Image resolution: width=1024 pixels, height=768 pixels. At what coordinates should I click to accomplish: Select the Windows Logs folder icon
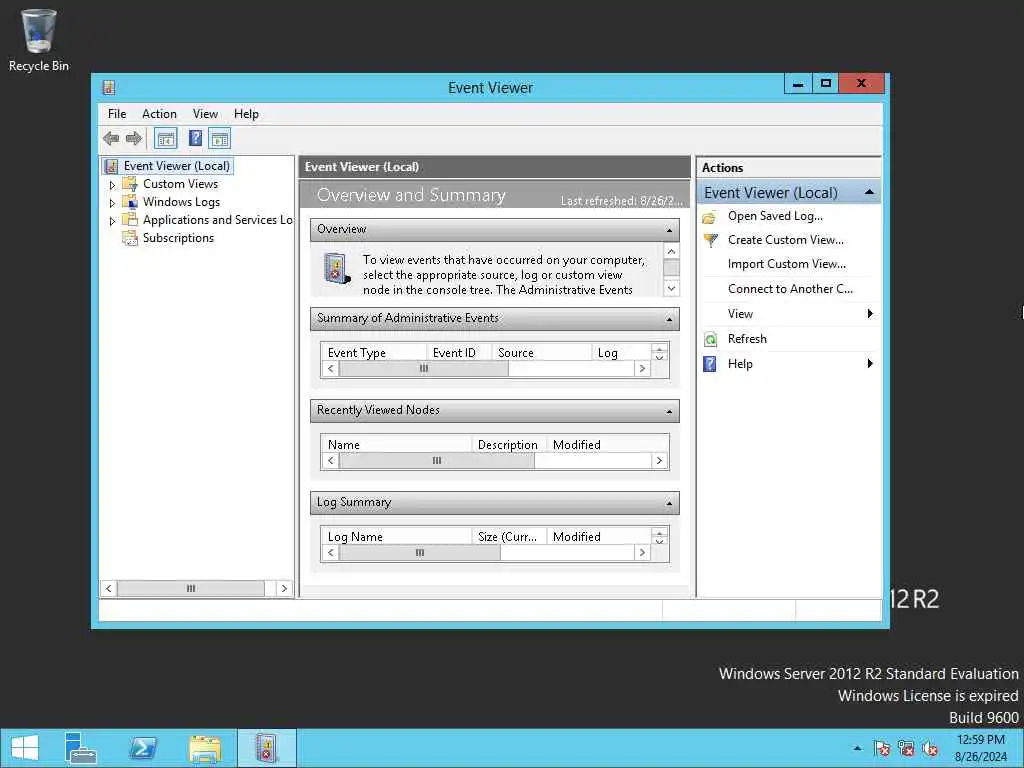click(130, 202)
